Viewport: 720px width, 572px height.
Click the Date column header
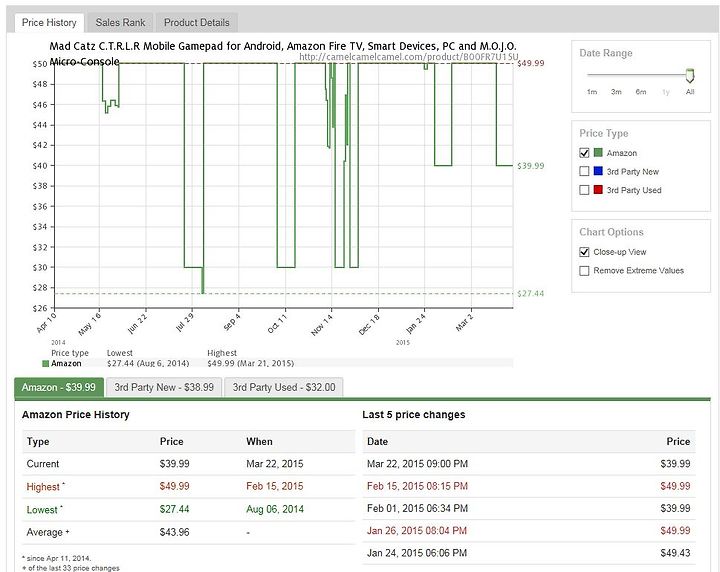pyautogui.click(x=377, y=441)
